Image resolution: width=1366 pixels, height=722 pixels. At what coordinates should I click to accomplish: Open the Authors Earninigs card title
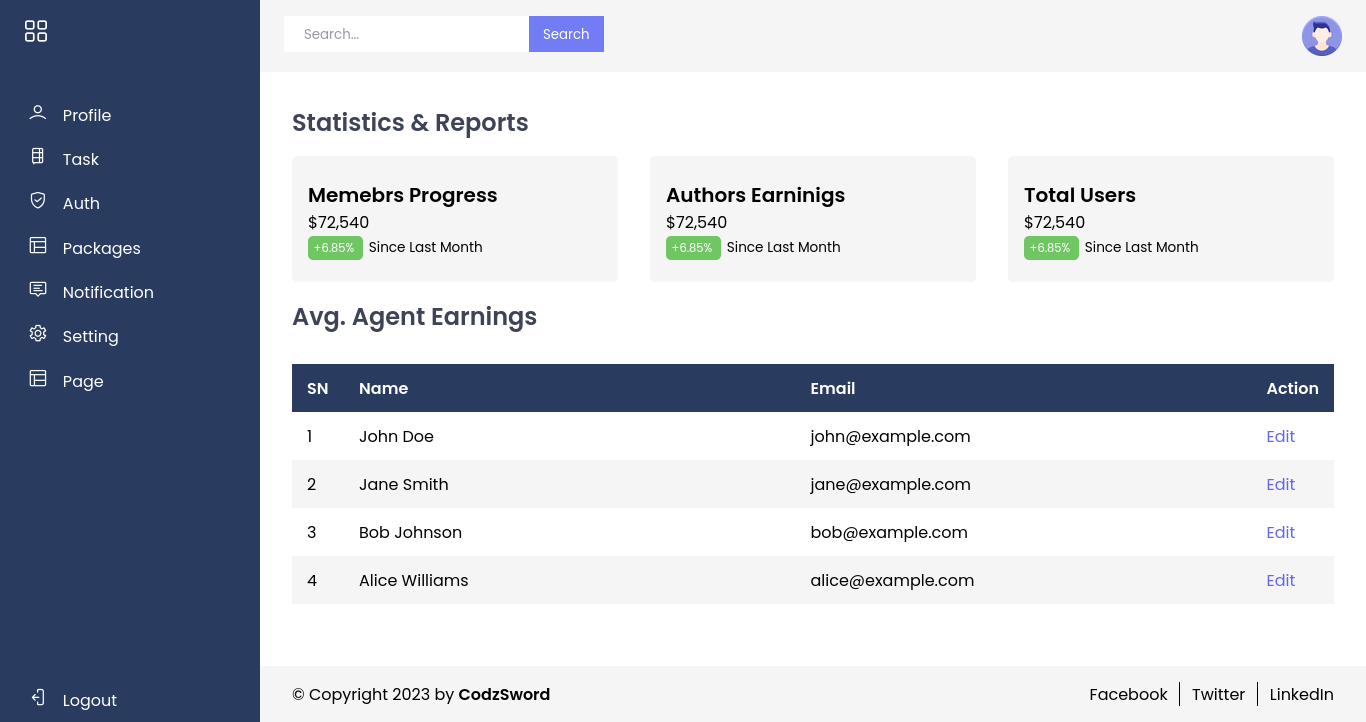click(x=755, y=195)
